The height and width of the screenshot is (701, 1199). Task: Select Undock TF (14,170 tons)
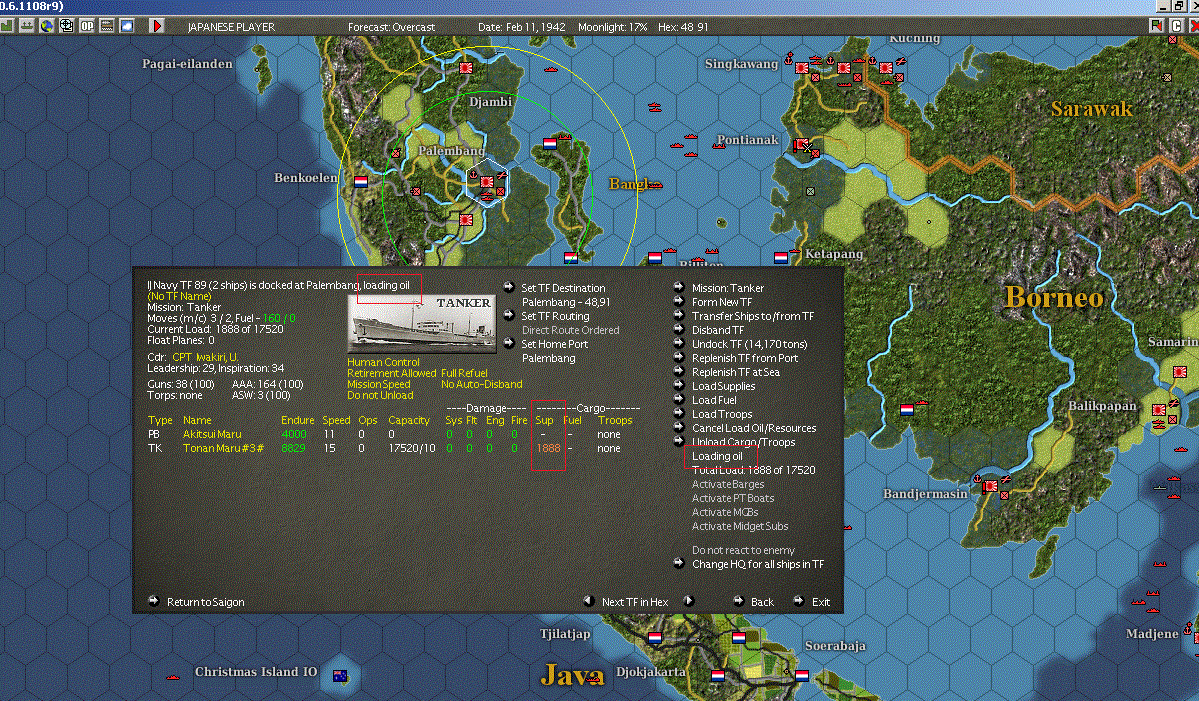point(749,344)
